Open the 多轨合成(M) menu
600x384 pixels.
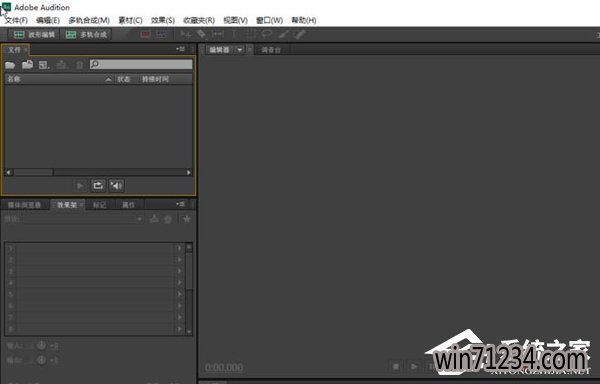coord(89,20)
